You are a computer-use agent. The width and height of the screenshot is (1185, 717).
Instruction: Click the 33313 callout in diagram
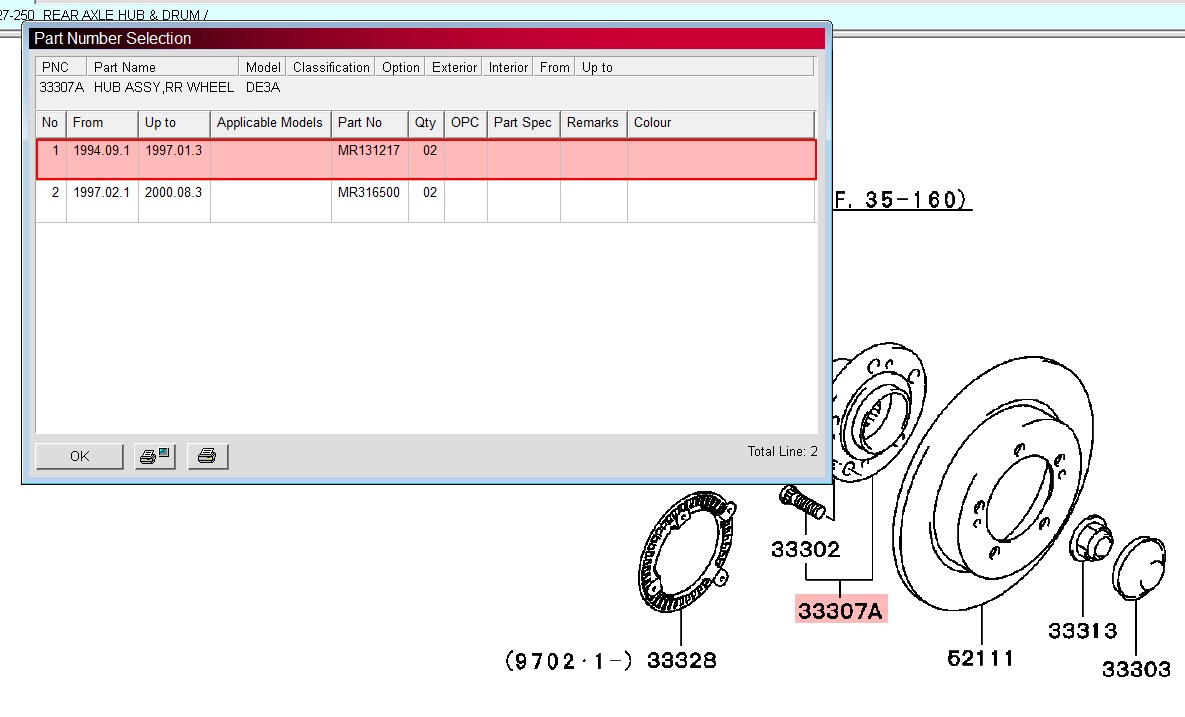point(1083,631)
